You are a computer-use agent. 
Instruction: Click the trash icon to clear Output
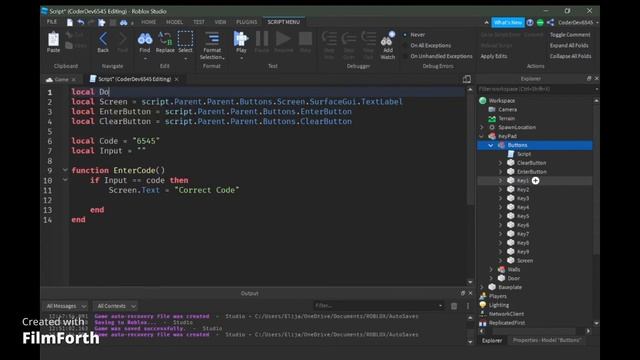tap(454, 306)
